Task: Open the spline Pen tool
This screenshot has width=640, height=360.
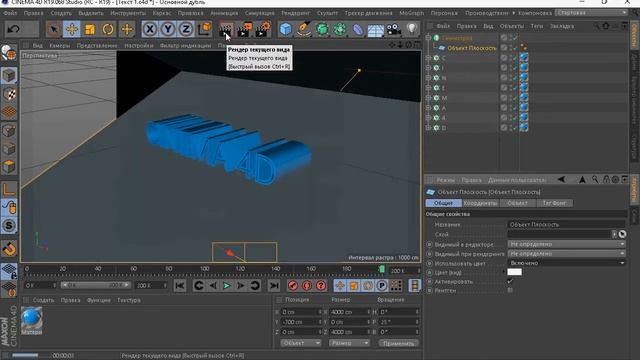Action: [x=304, y=29]
